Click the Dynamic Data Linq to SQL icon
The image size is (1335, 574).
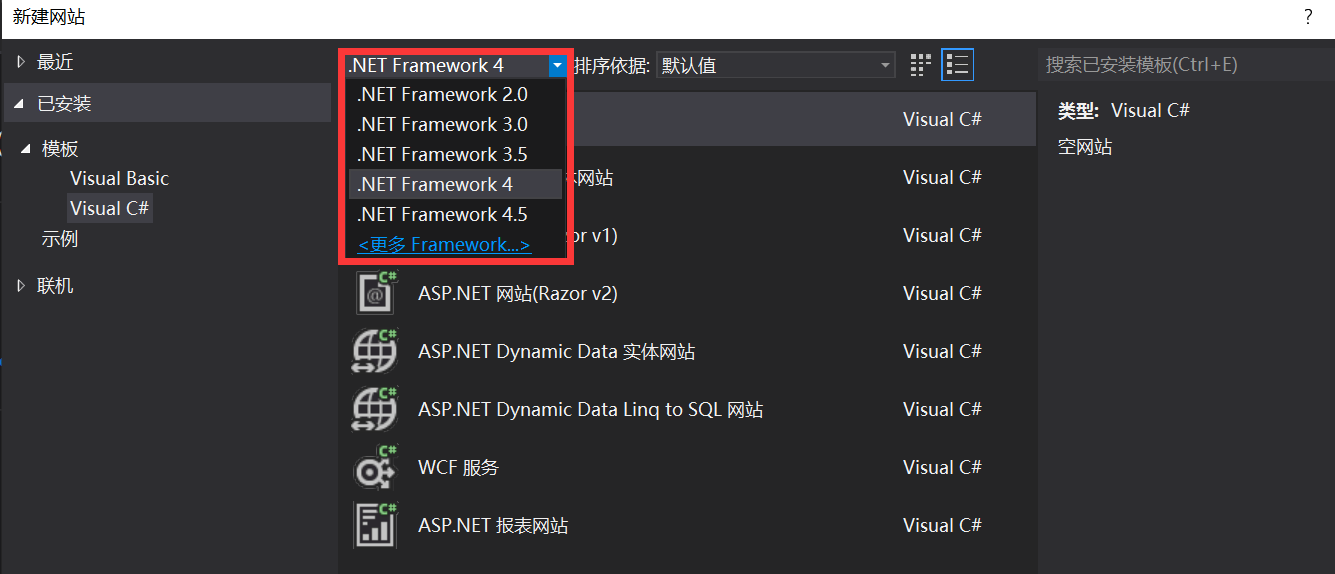click(376, 410)
